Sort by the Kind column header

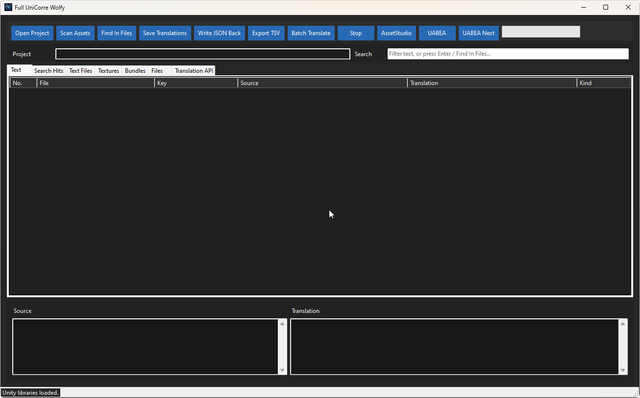pyautogui.click(x=604, y=83)
